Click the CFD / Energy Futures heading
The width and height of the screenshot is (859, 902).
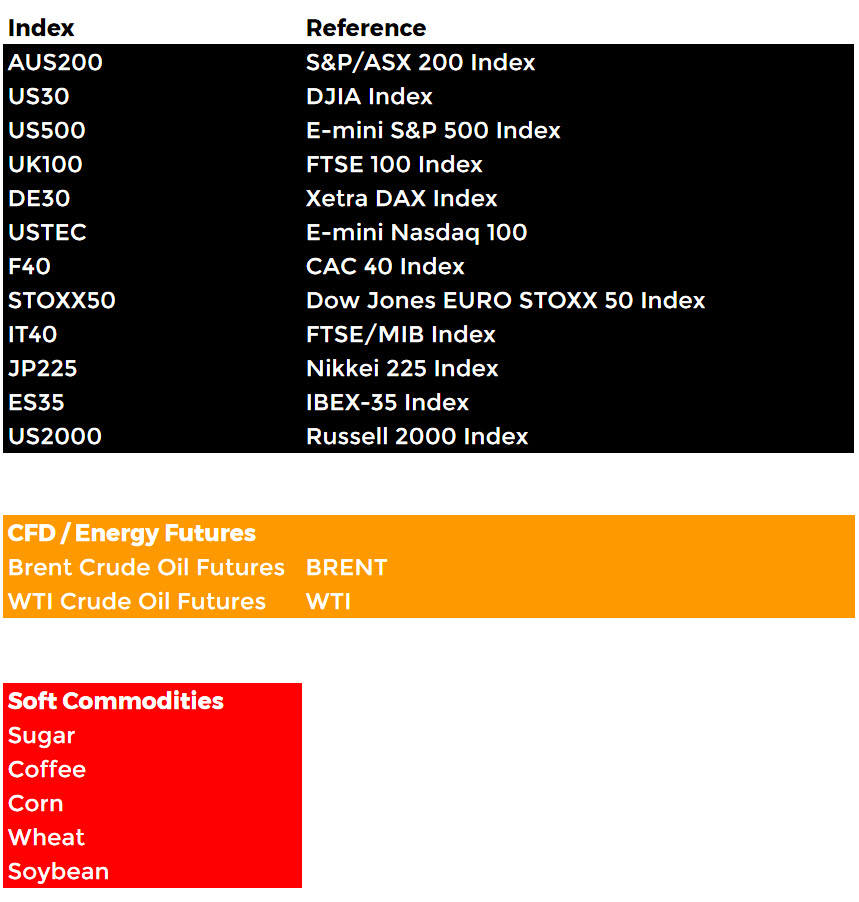point(132,533)
